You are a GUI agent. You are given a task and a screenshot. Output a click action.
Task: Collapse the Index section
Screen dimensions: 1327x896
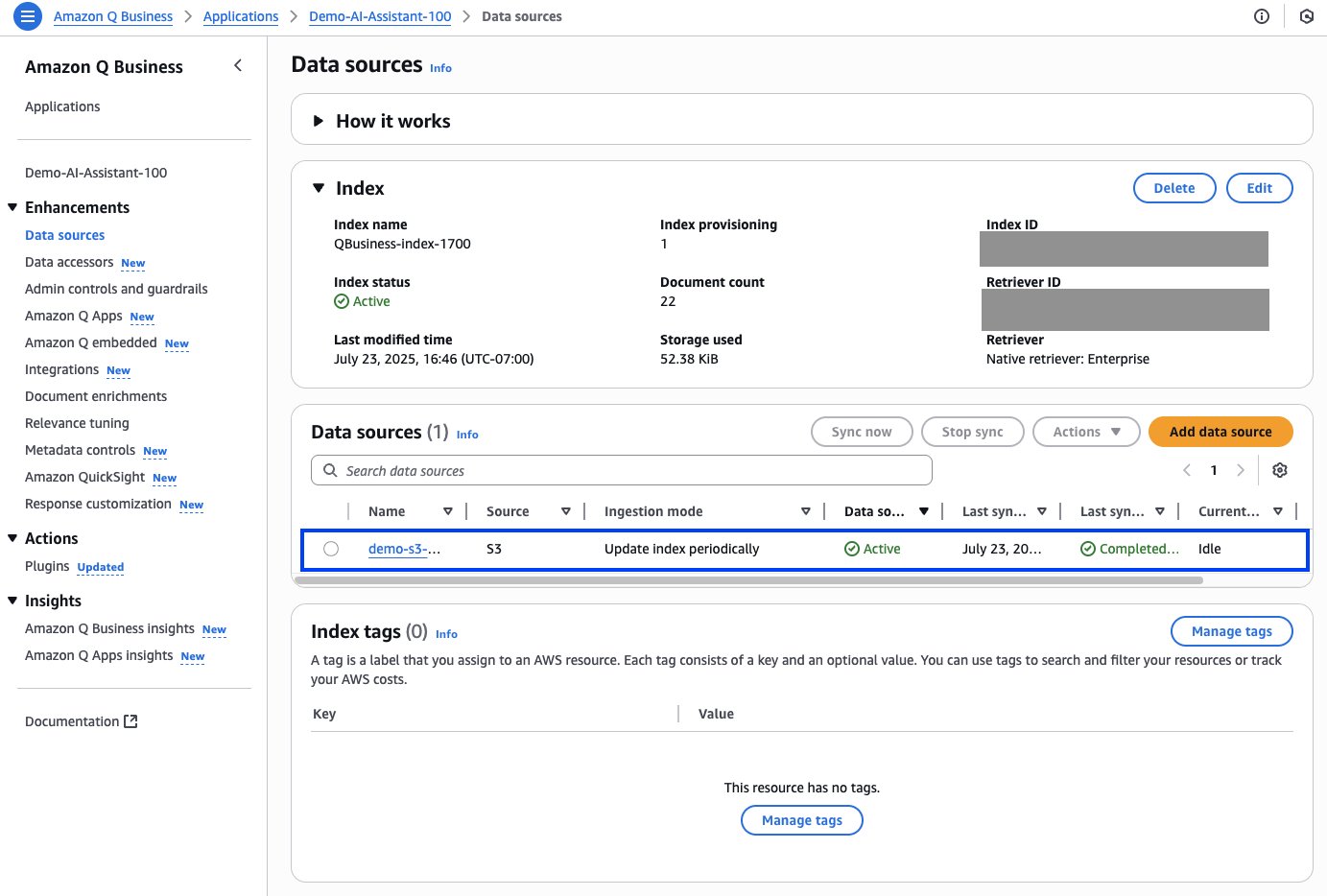click(x=319, y=188)
